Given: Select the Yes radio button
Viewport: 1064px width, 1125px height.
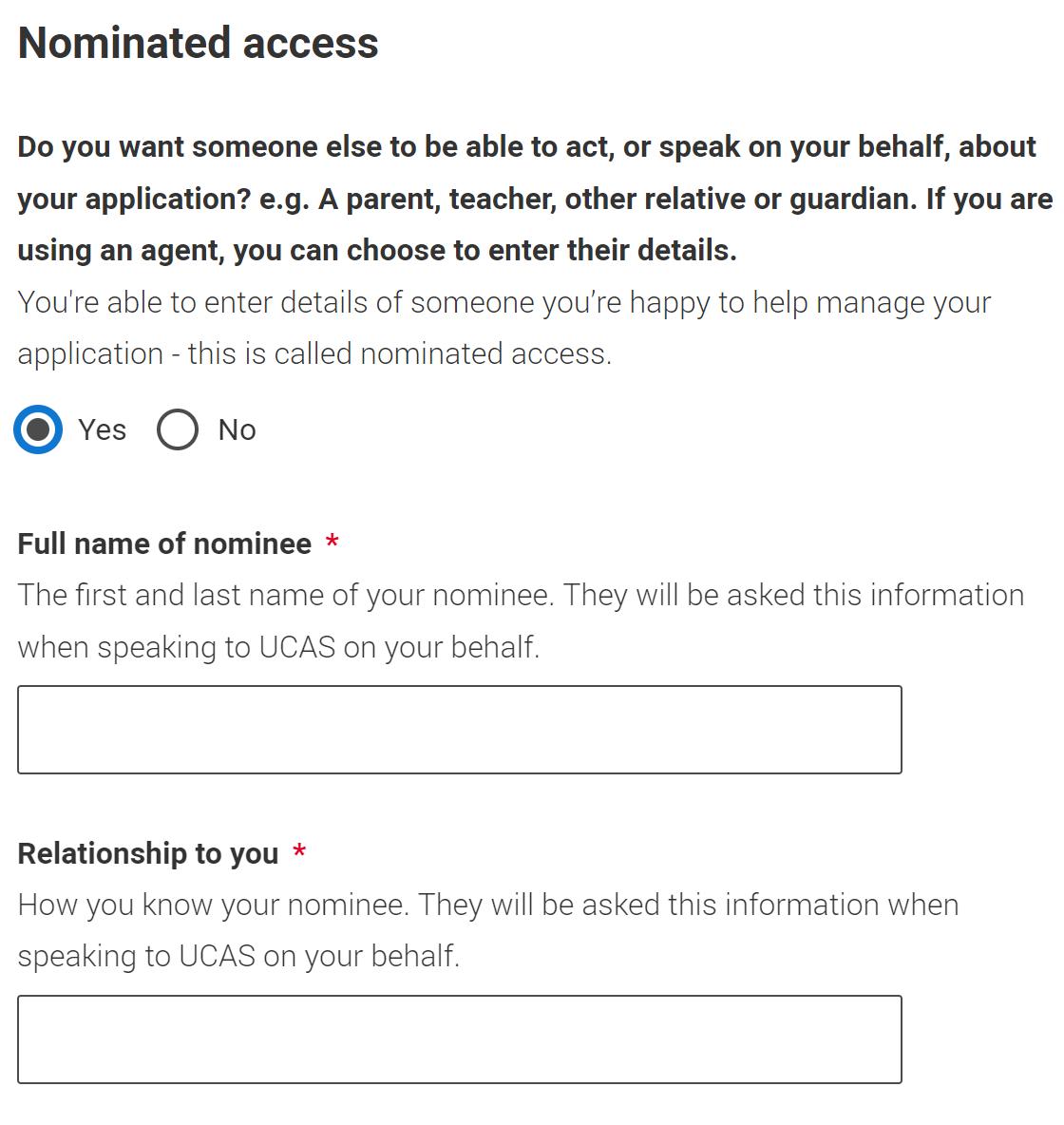Looking at the screenshot, I should (38, 429).
